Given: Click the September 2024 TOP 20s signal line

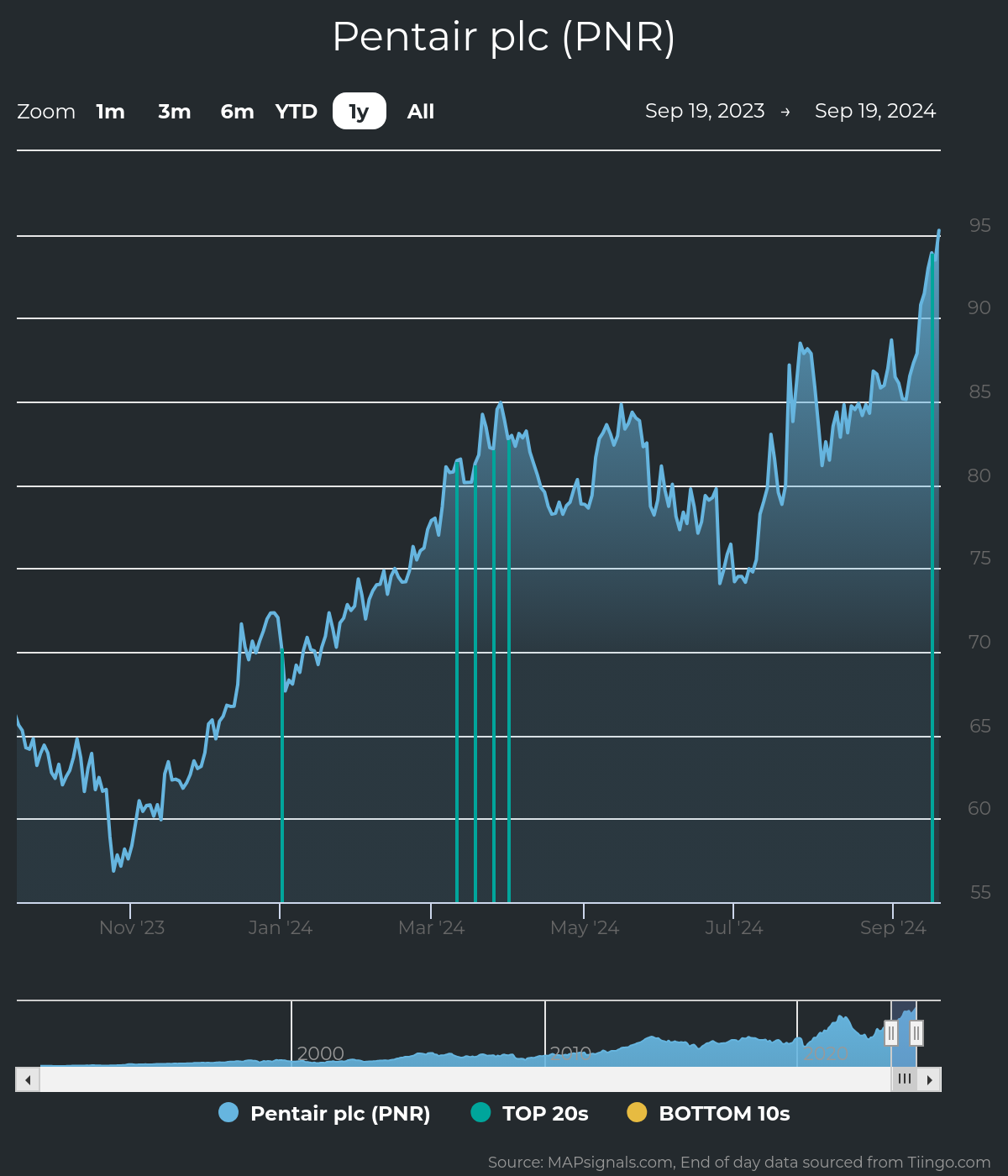Looking at the screenshot, I should (x=932, y=580).
